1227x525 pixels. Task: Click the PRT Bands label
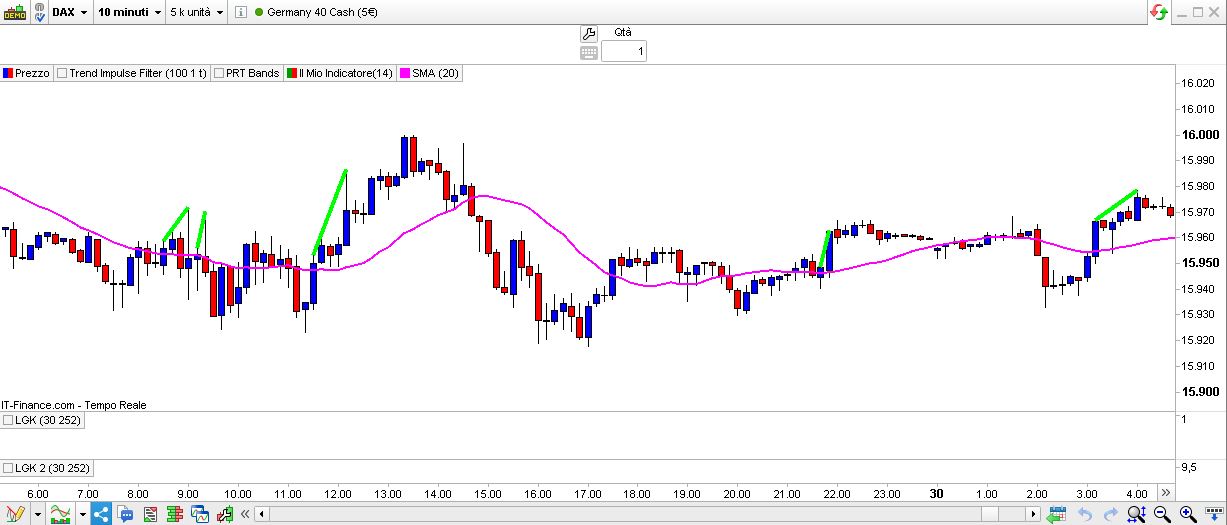tap(253, 73)
